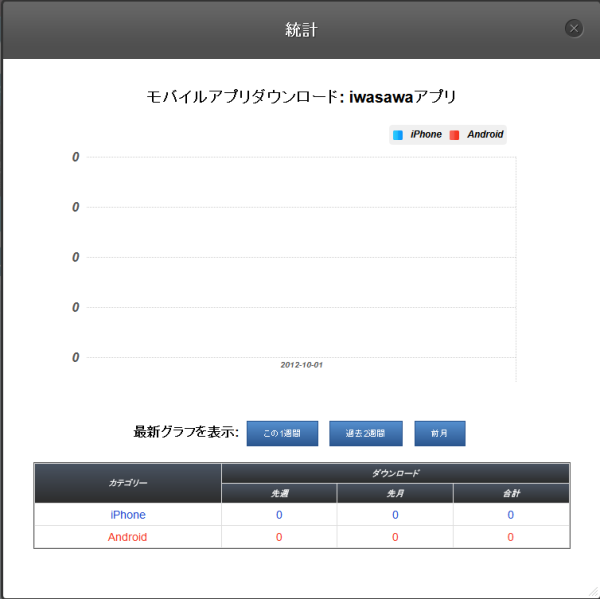Click the Android legend label
This screenshot has width=600, height=599.
[485, 134]
